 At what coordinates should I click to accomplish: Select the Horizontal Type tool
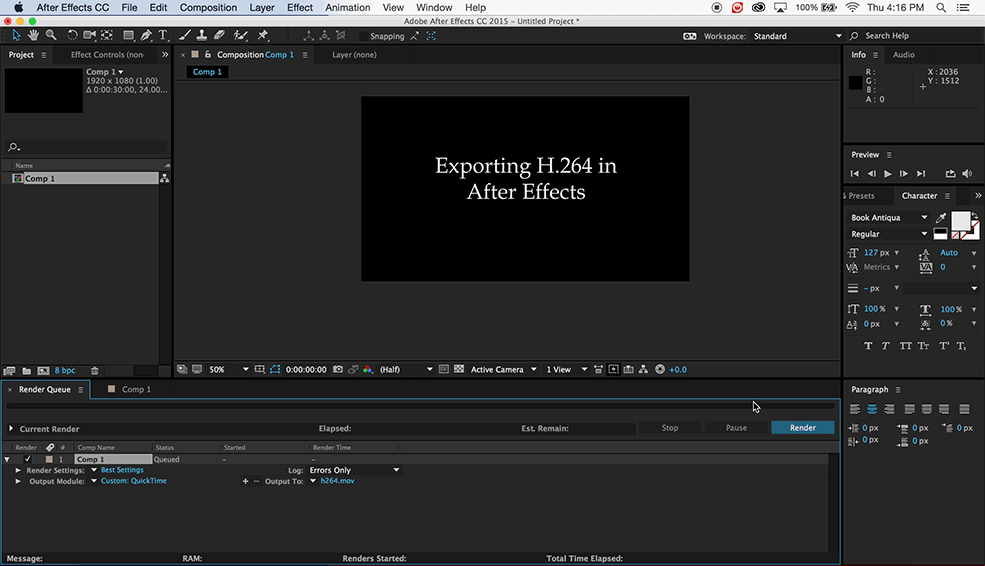point(163,36)
